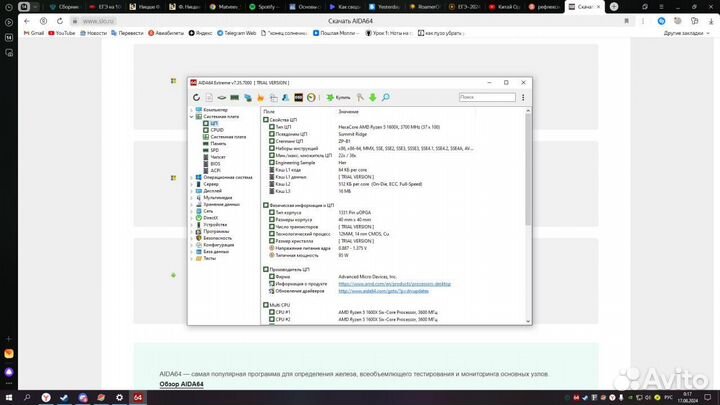Click the clock gauge toolbar icon
Viewport: 720px width, 405px height.
[x=311, y=97]
